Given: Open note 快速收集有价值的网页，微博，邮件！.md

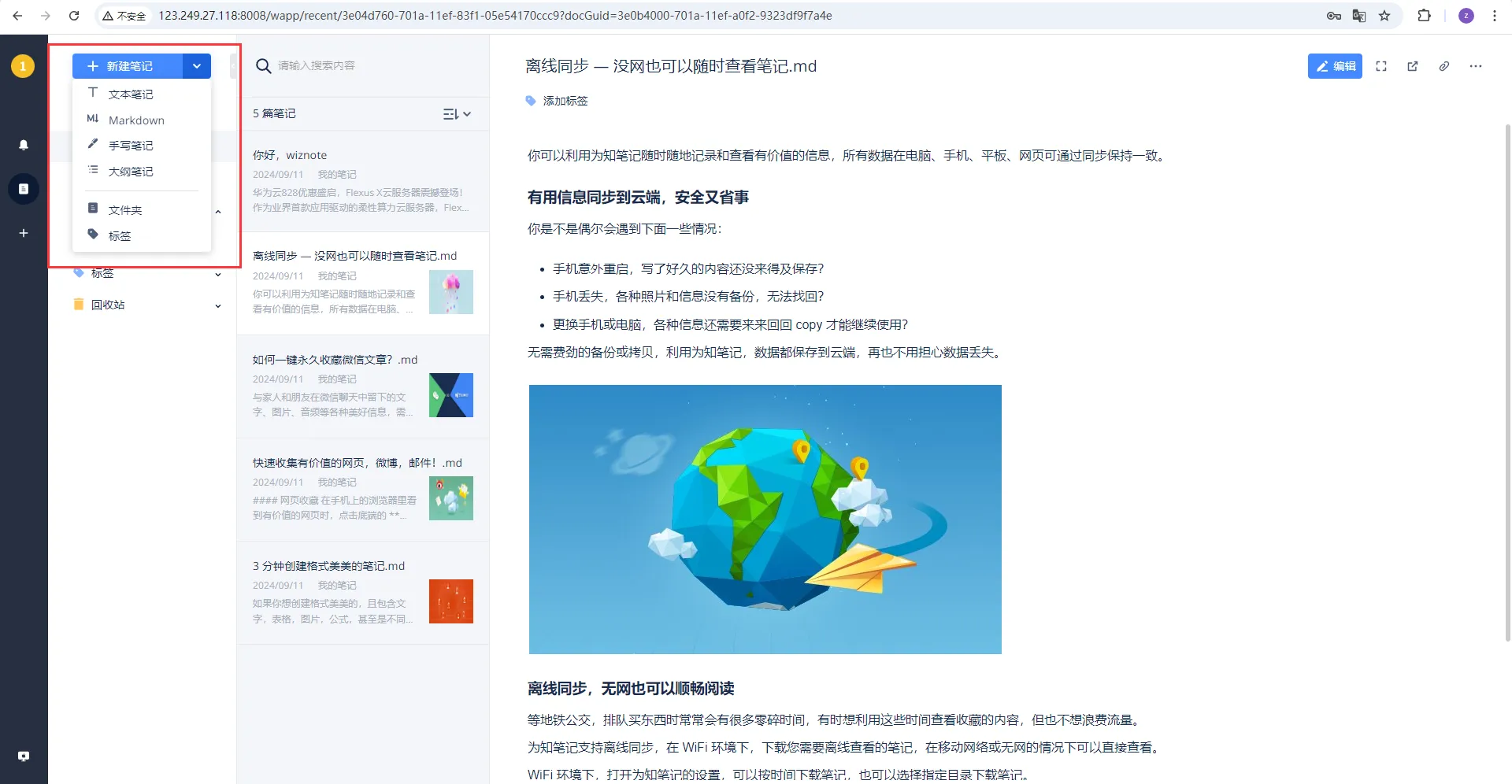Looking at the screenshot, I should 363,490.
